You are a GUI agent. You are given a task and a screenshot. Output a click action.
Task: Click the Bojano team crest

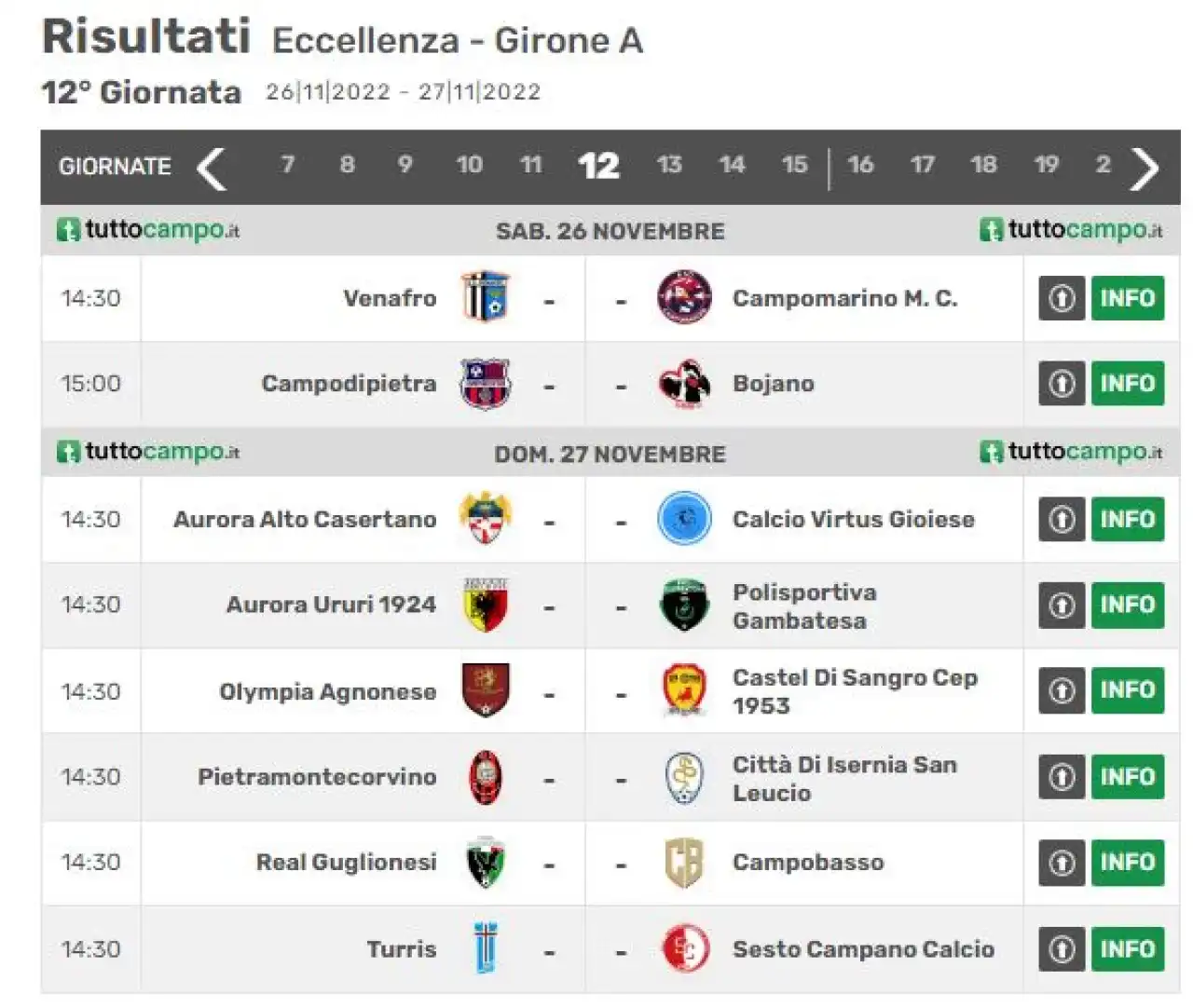(684, 384)
